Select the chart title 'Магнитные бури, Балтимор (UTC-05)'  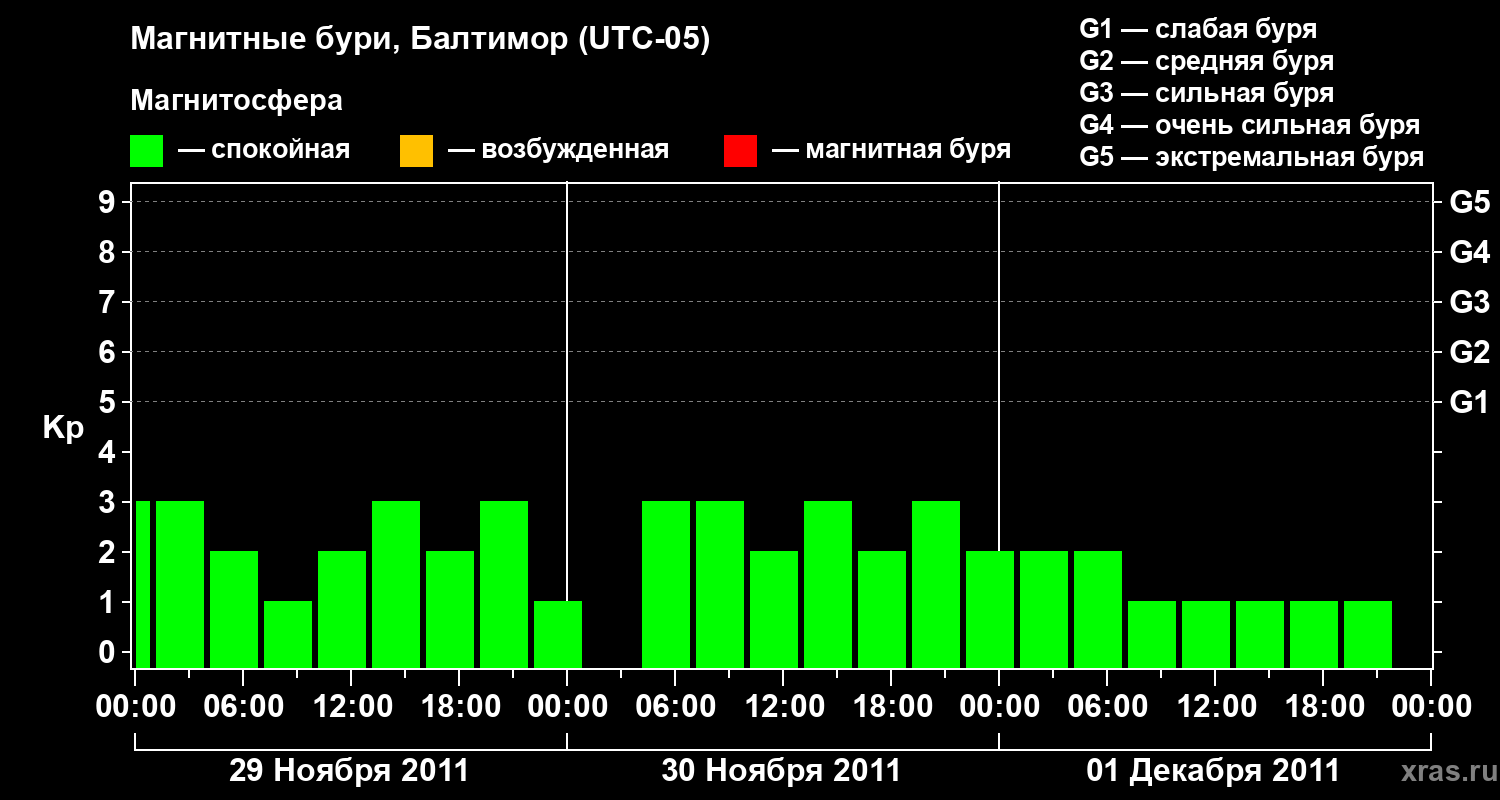(420, 41)
